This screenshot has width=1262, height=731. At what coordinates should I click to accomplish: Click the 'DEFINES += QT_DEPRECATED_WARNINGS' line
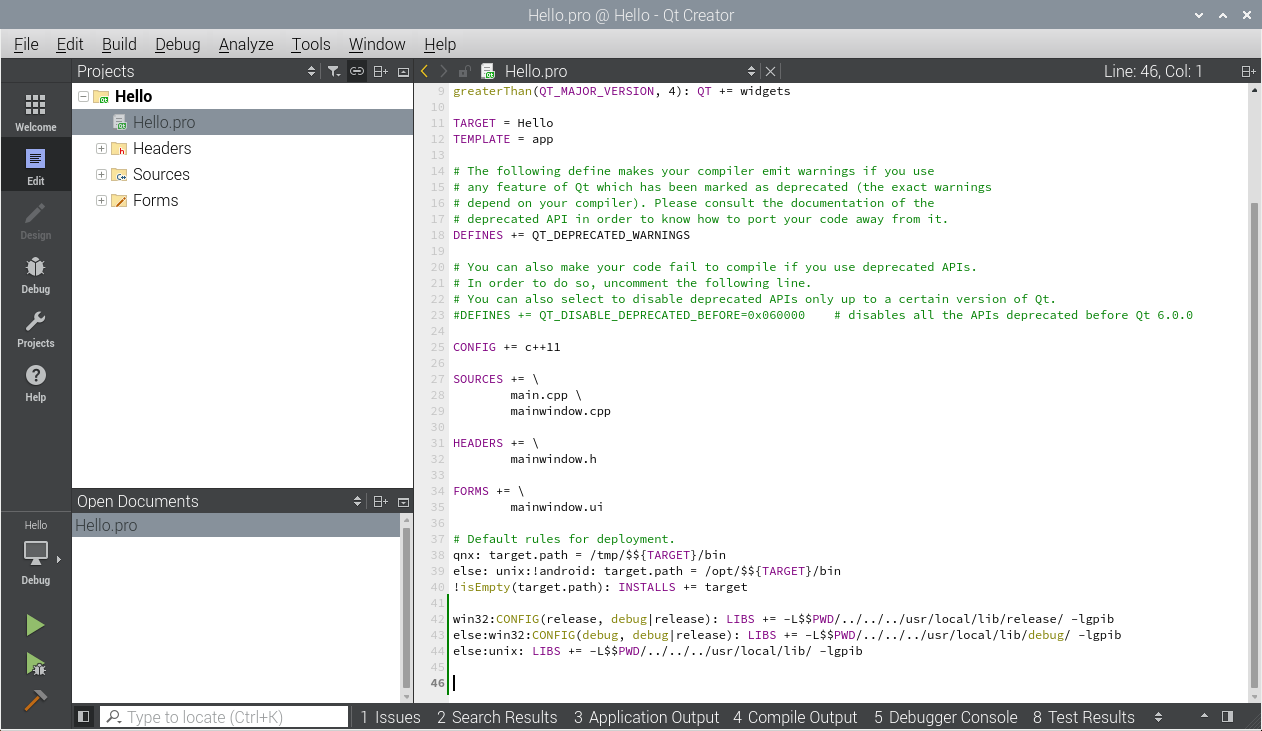[x=571, y=235]
